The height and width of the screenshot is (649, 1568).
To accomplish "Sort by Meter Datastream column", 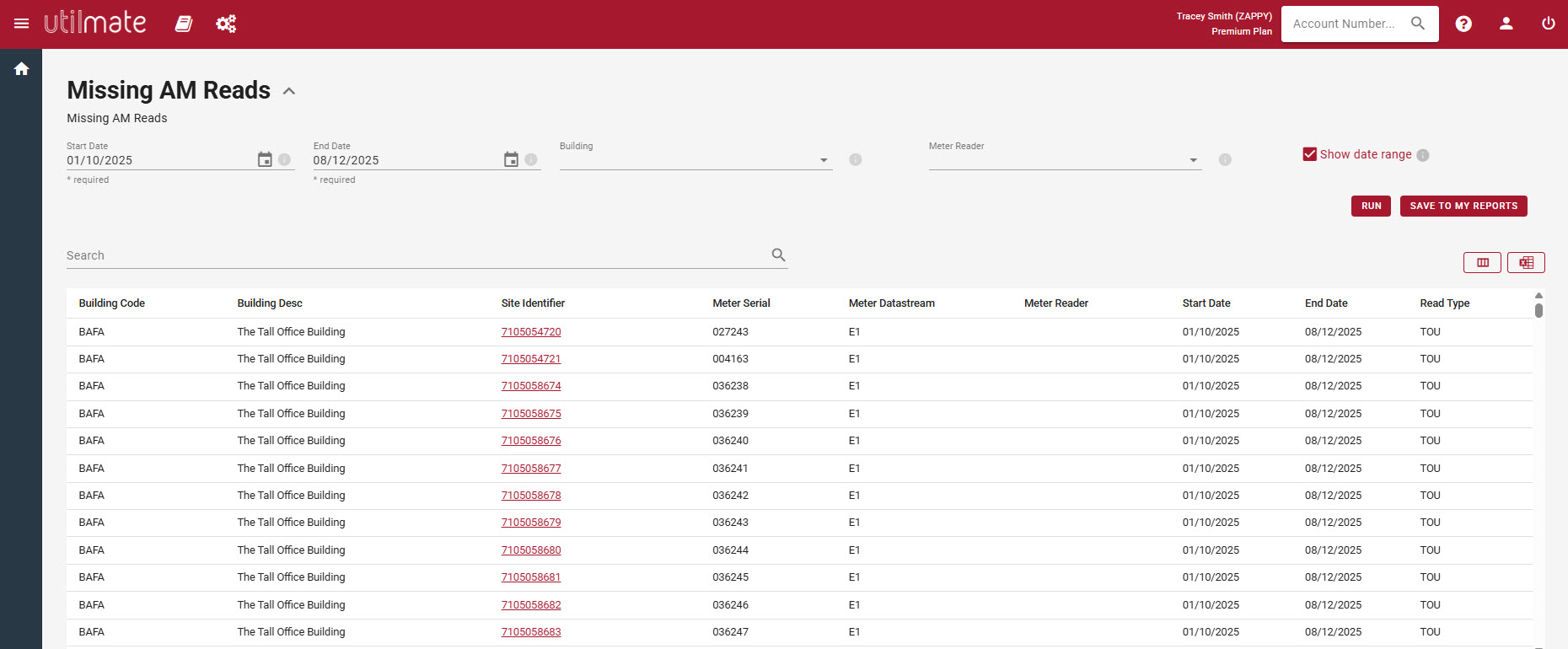I will [891, 303].
